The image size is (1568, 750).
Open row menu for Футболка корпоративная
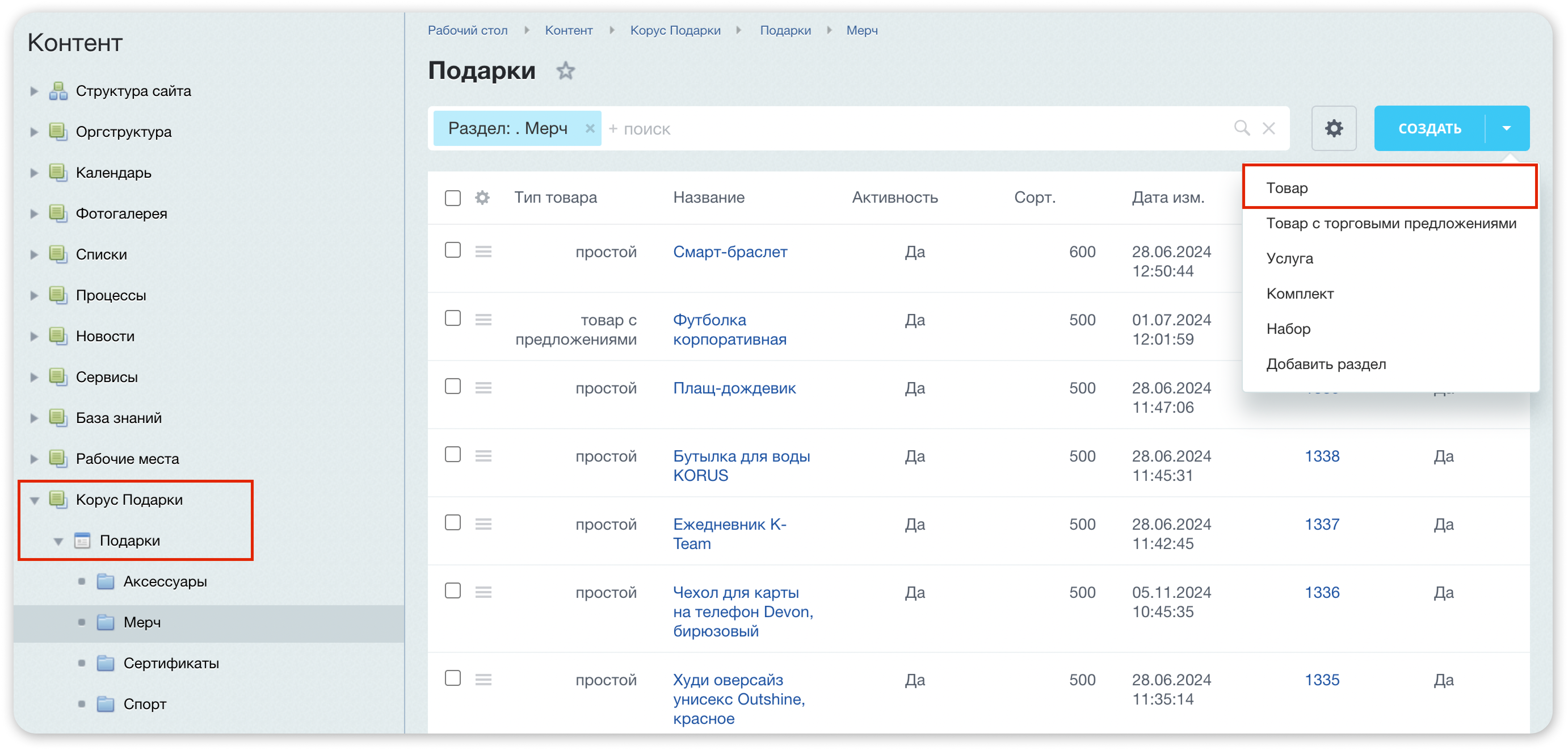pyautogui.click(x=483, y=320)
